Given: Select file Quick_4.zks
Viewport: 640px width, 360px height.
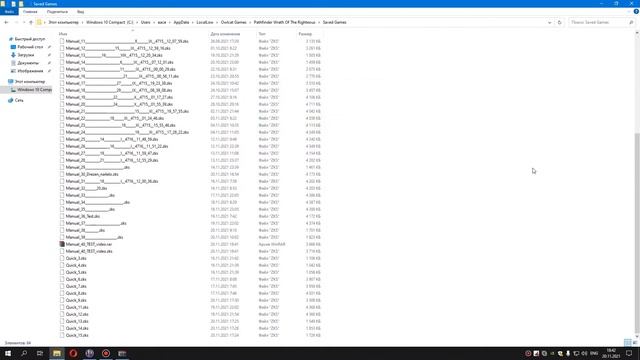Looking at the screenshot, I should [76, 265].
